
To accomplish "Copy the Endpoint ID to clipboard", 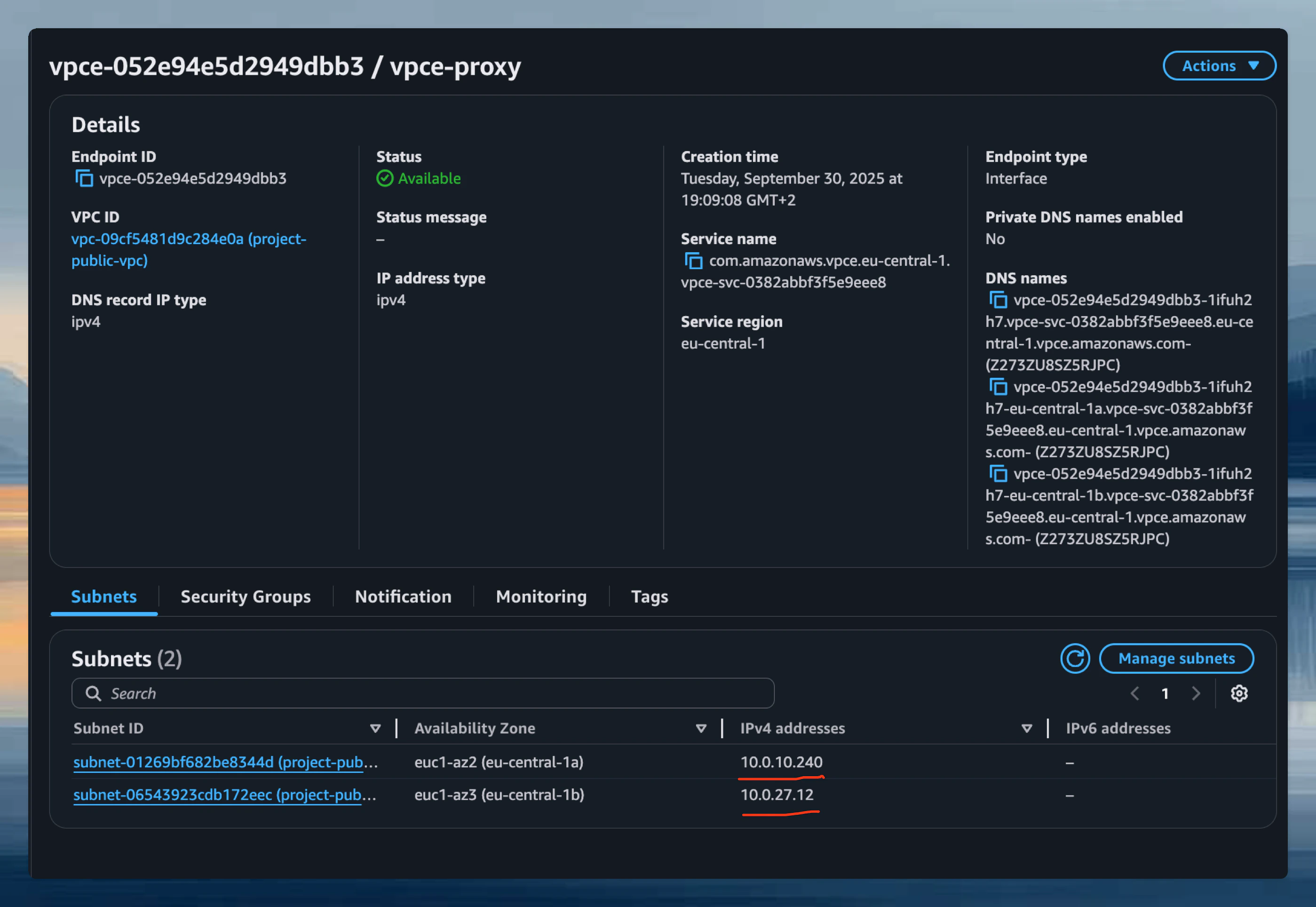I will (84, 178).
